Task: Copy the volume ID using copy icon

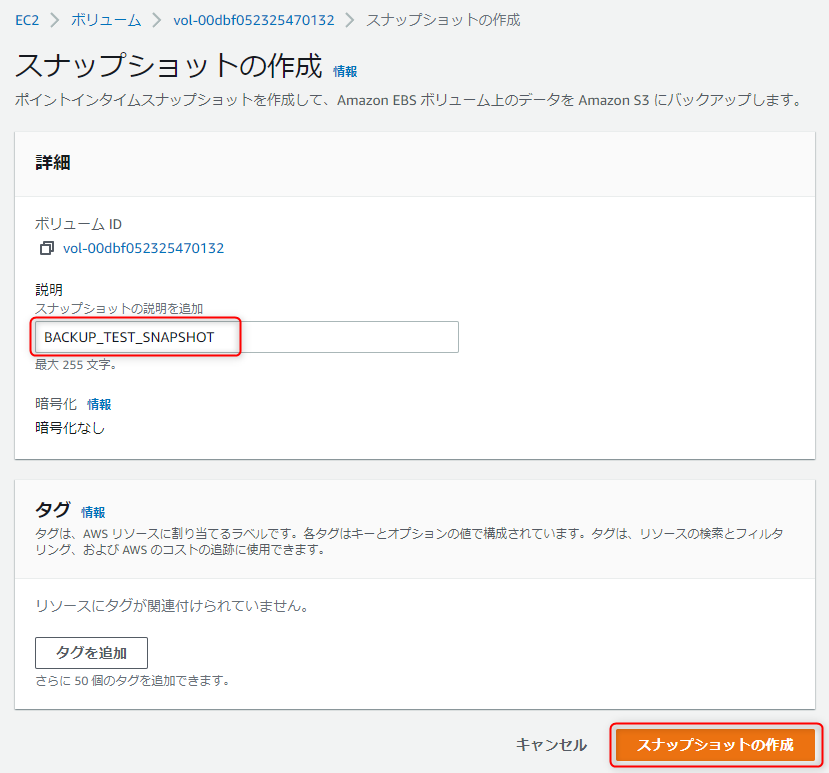Action: (47, 248)
